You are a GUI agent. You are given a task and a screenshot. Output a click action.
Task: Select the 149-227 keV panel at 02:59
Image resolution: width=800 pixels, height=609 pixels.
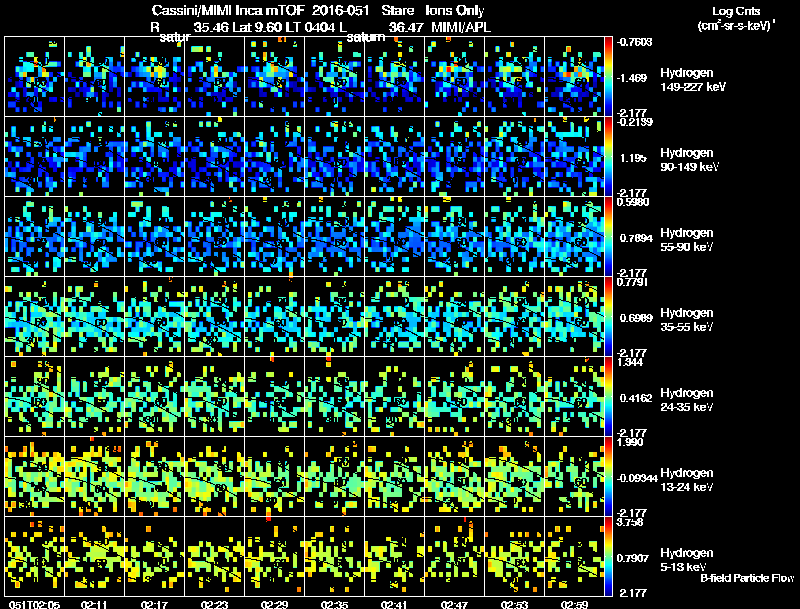[574, 77]
